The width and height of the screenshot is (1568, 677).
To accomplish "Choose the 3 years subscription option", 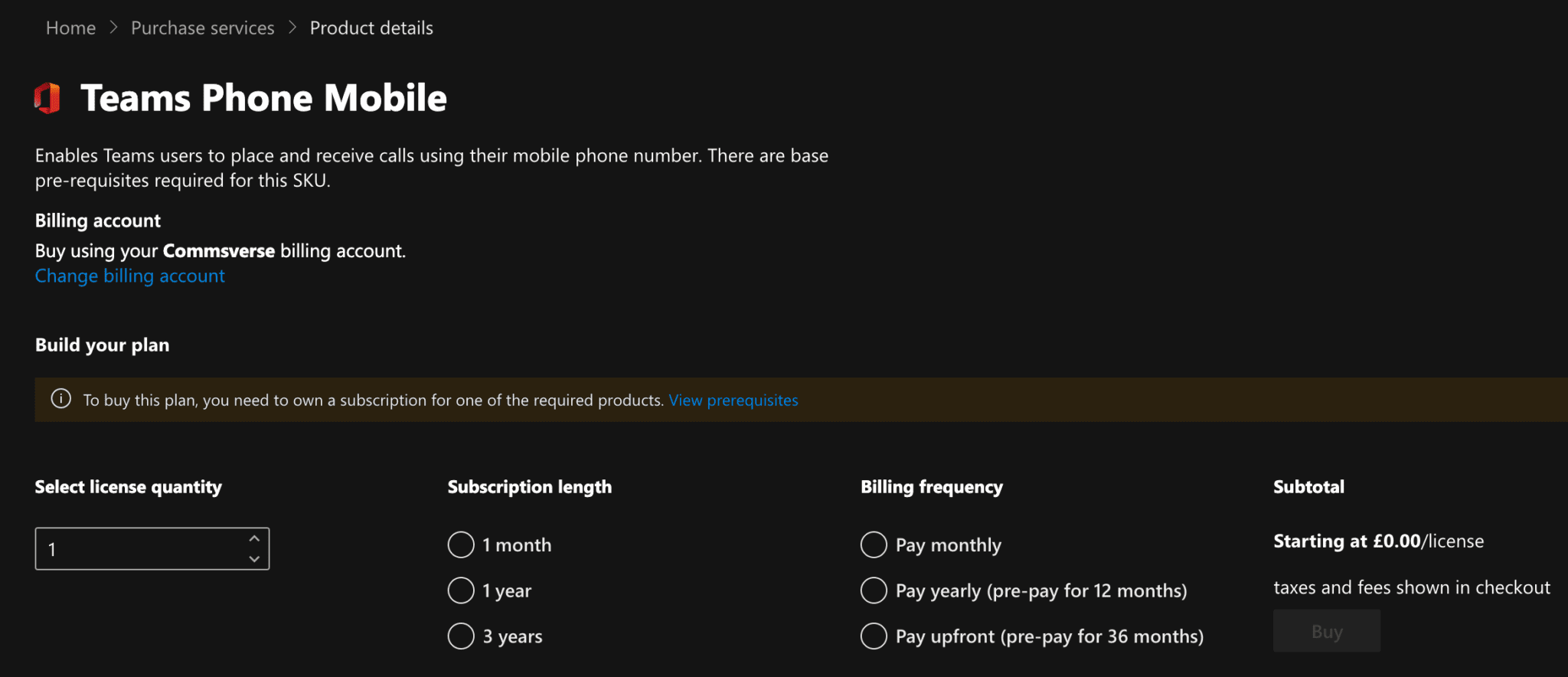I will tap(460, 636).
